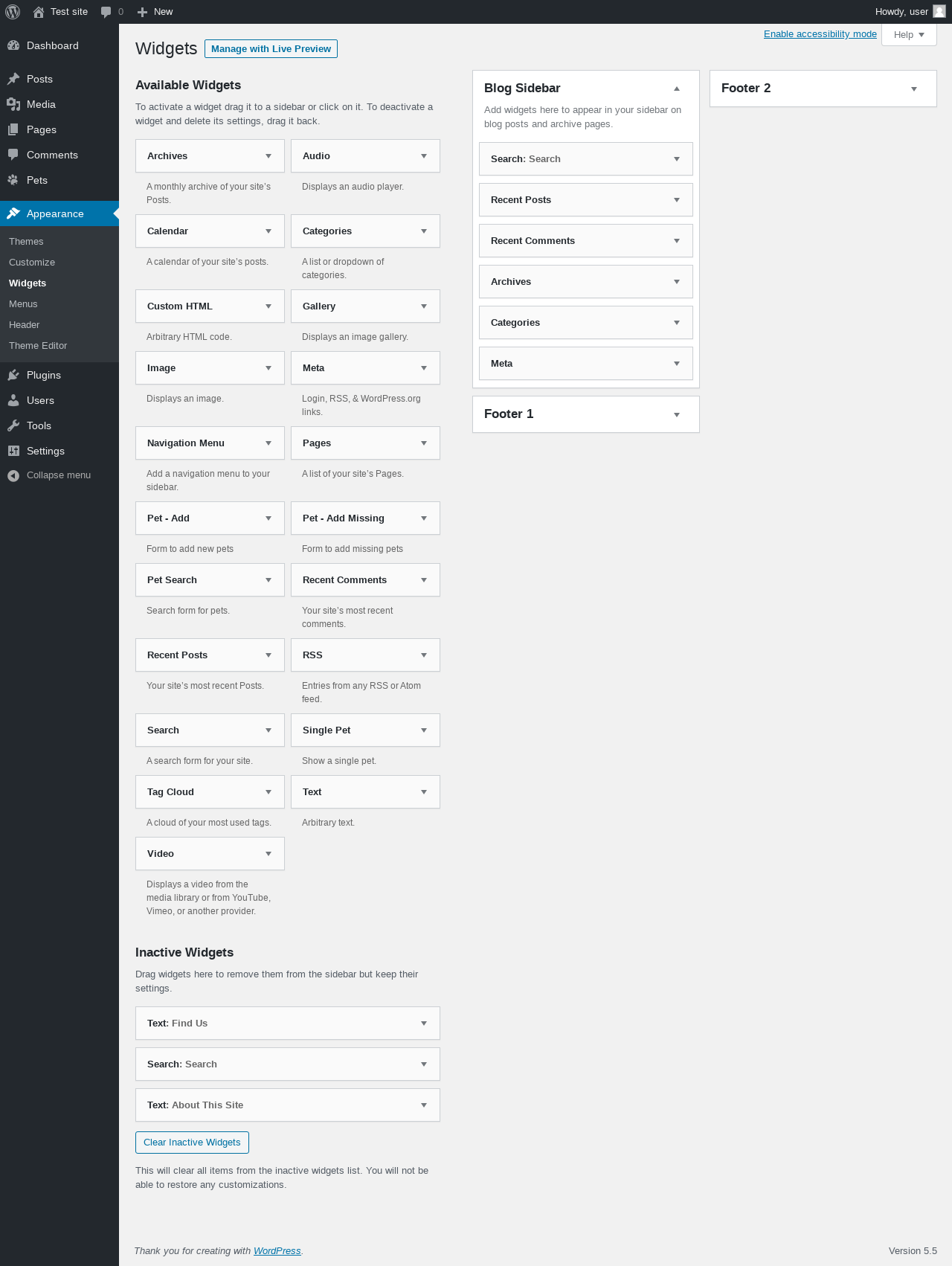The width and height of the screenshot is (952, 1266).
Task: Expand the Archives available widget arrow
Action: coord(268,156)
